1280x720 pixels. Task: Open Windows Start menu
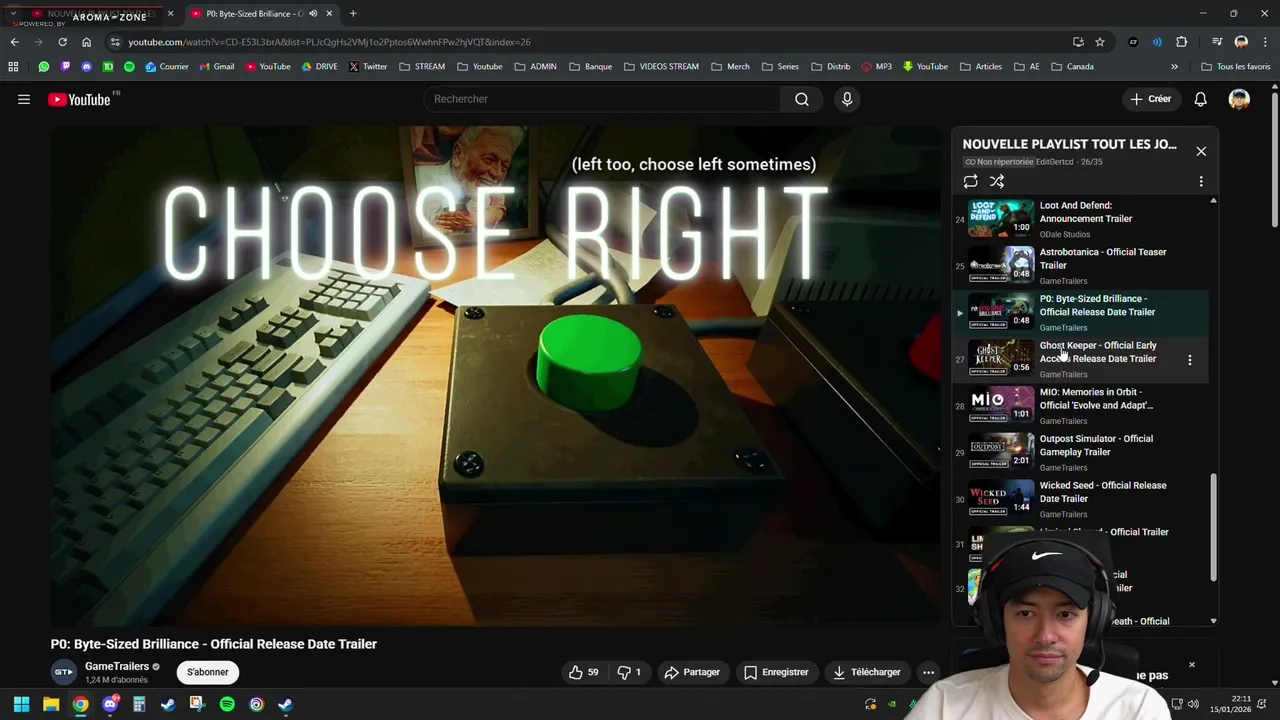pyautogui.click(x=21, y=705)
